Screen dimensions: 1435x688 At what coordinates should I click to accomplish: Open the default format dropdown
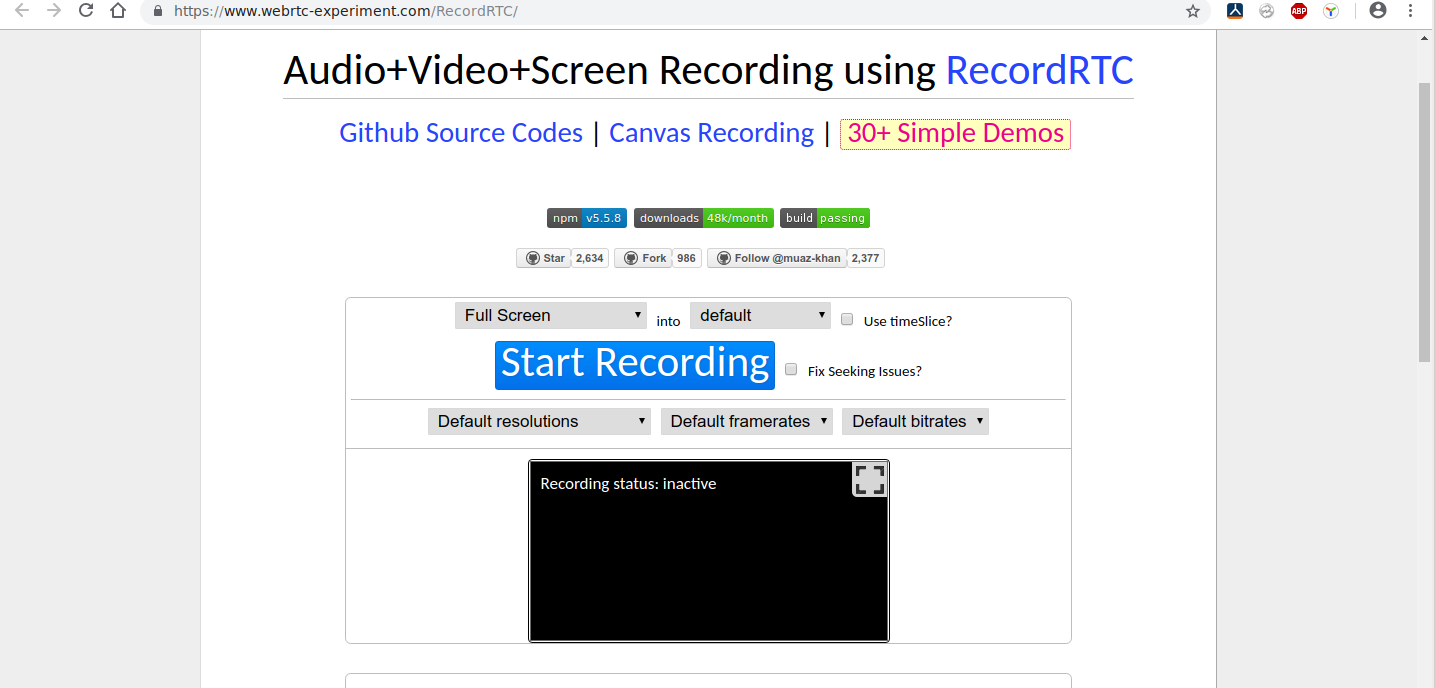pos(761,315)
